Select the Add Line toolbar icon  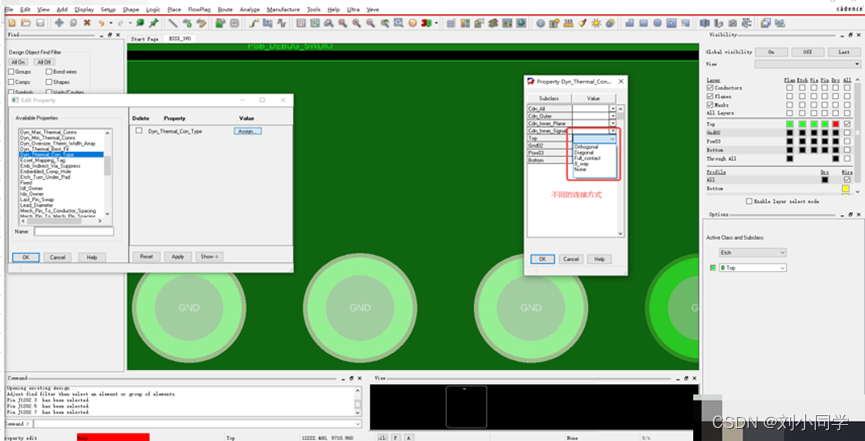(x=173, y=23)
